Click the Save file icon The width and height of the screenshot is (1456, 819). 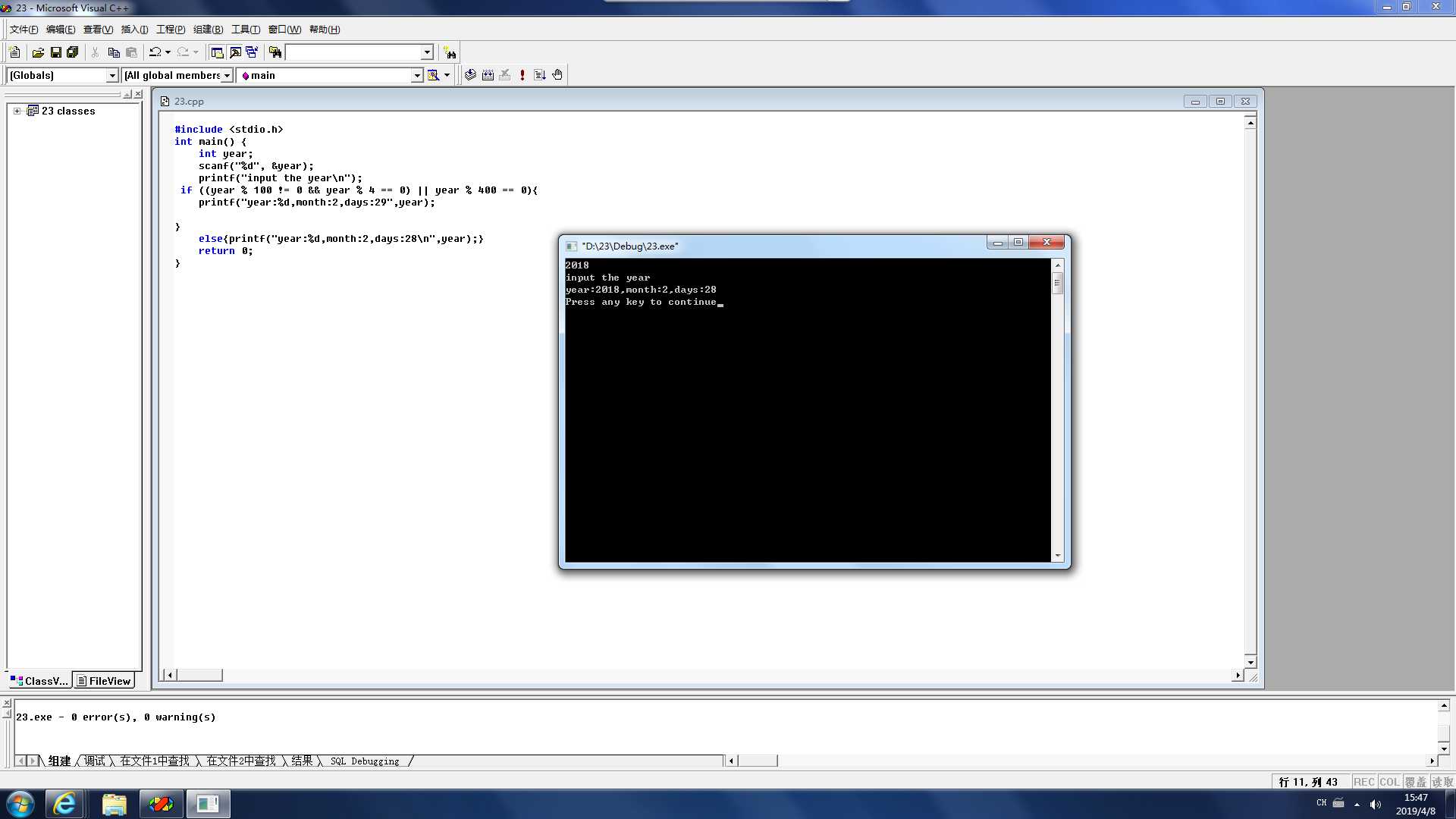[55, 52]
